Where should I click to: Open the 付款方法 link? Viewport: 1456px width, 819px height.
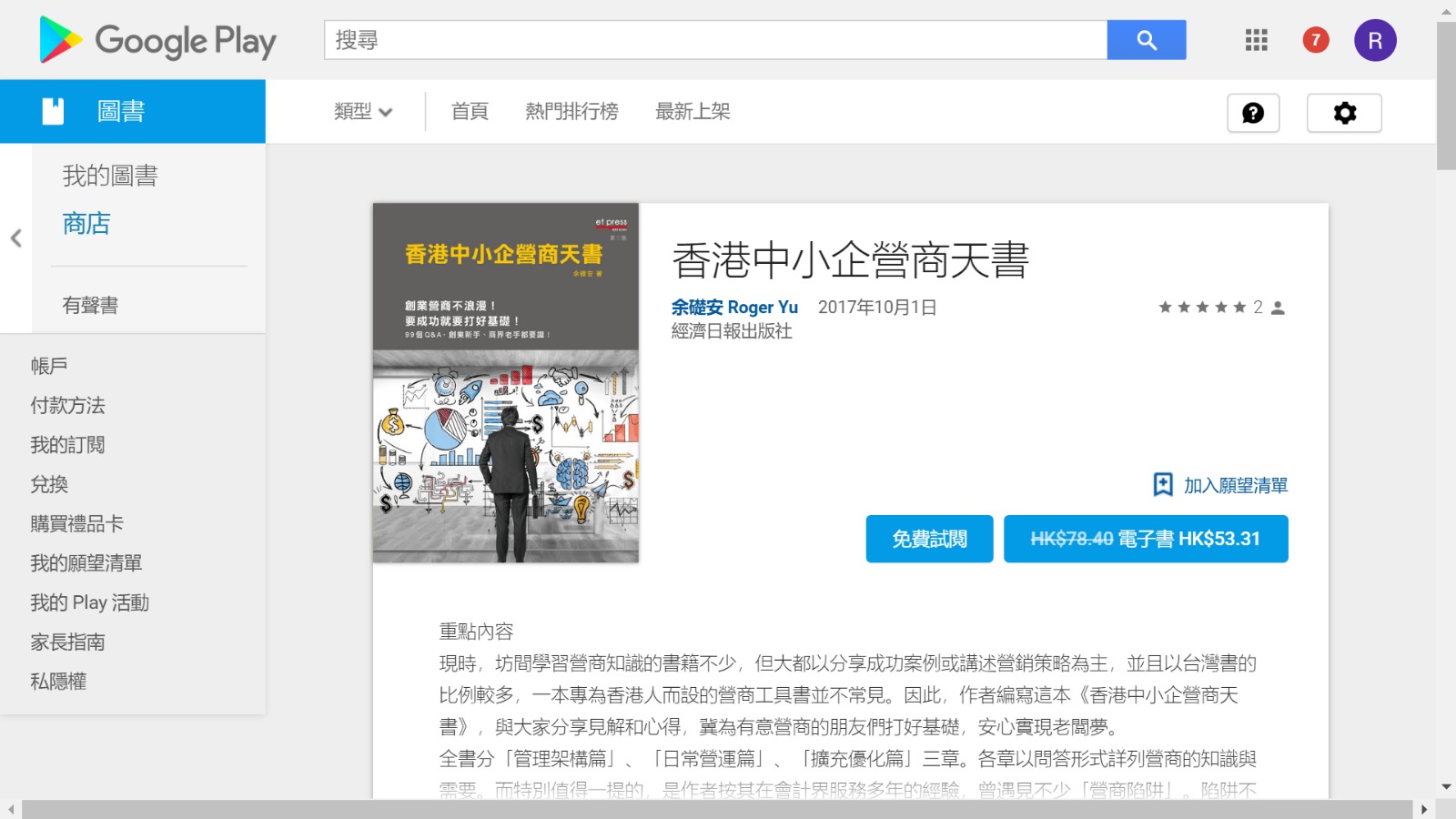[67, 406]
